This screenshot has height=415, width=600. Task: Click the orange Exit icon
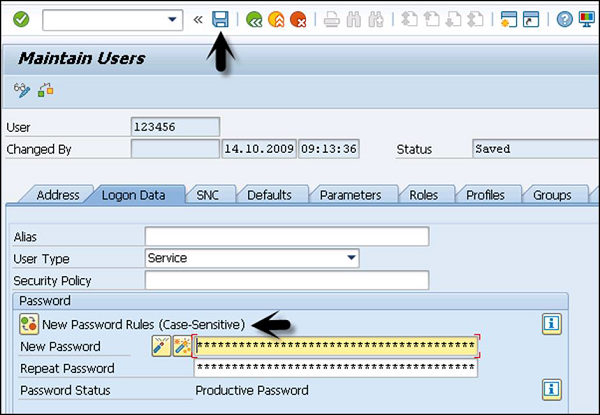276,20
